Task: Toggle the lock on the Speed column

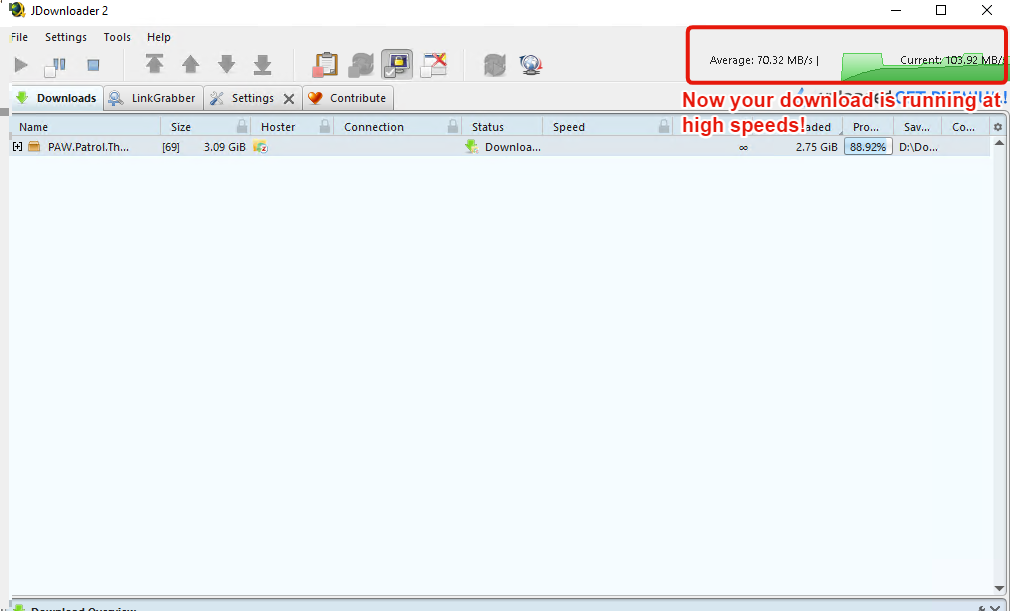Action: [664, 126]
